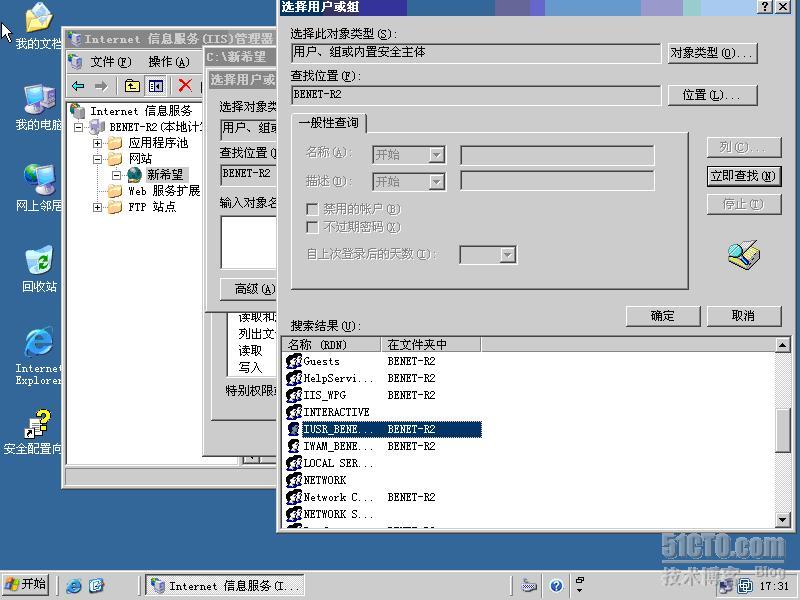Click the object names input box

248,242
